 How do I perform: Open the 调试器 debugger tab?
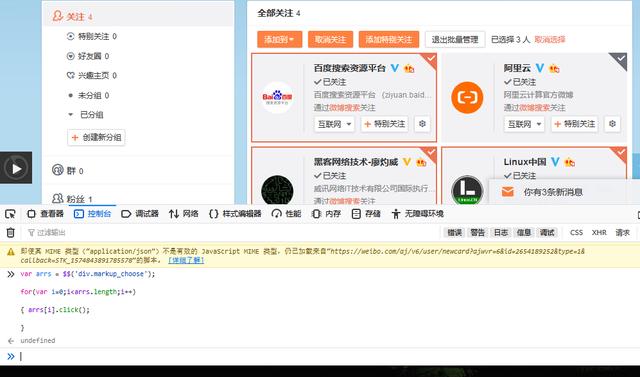point(140,214)
